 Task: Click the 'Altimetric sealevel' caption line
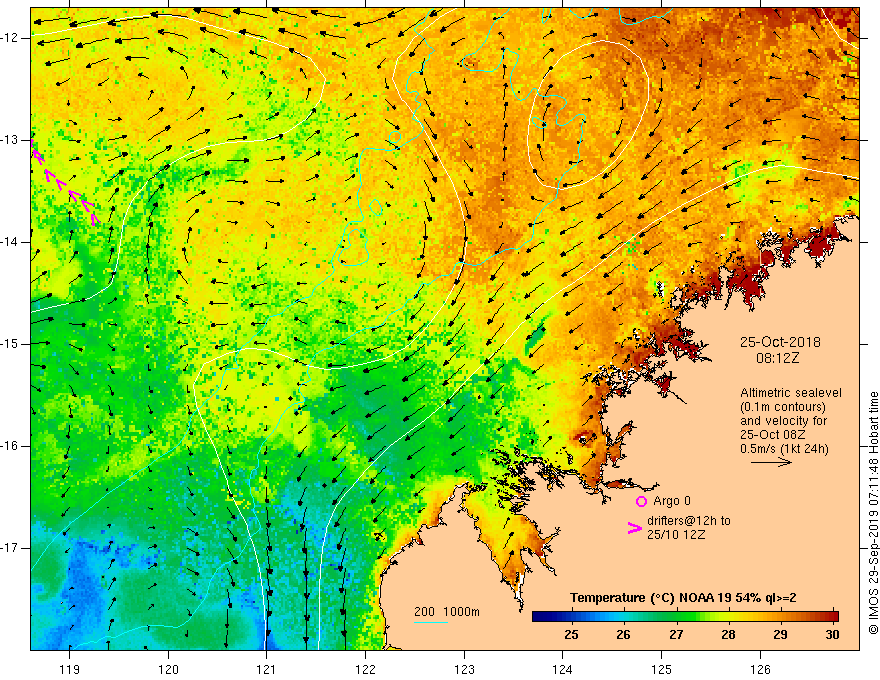(x=791, y=393)
